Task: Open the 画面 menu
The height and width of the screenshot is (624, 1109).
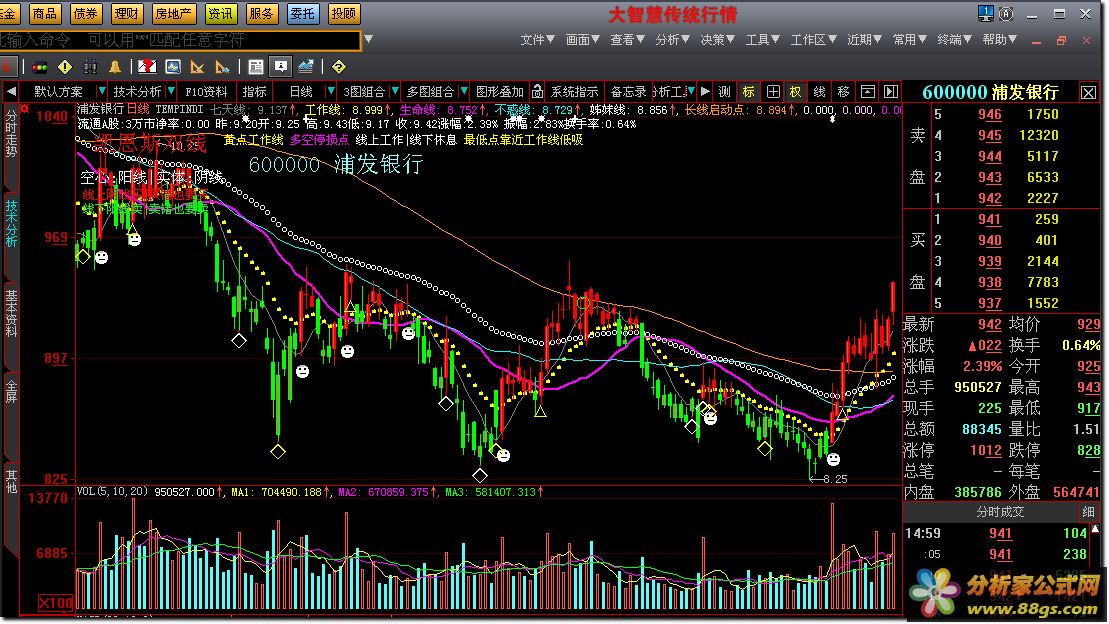Action: (x=583, y=40)
